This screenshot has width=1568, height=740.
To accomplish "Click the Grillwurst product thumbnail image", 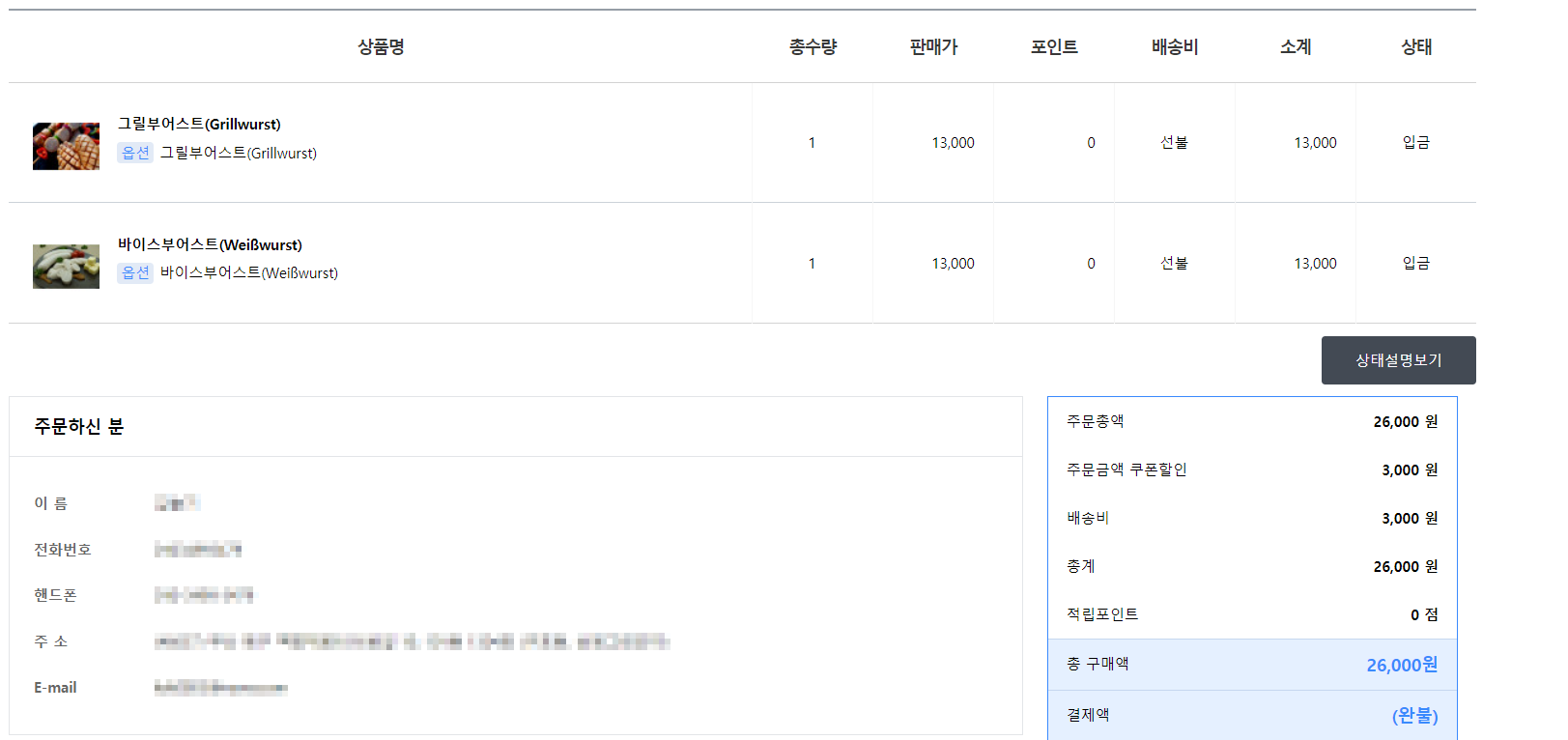I will [66, 146].
